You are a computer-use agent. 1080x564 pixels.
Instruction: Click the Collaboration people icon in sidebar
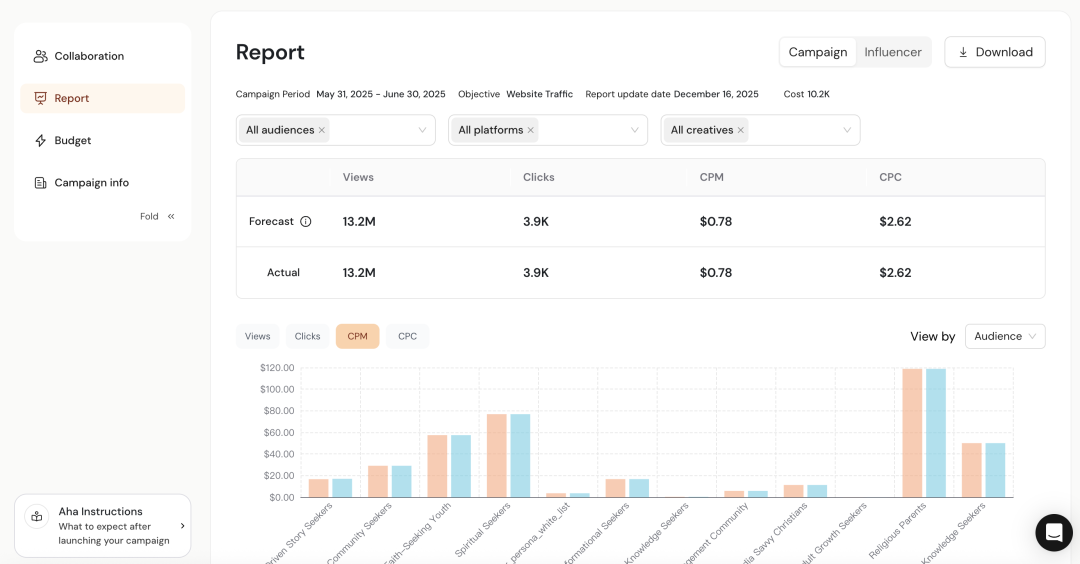point(40,56)
